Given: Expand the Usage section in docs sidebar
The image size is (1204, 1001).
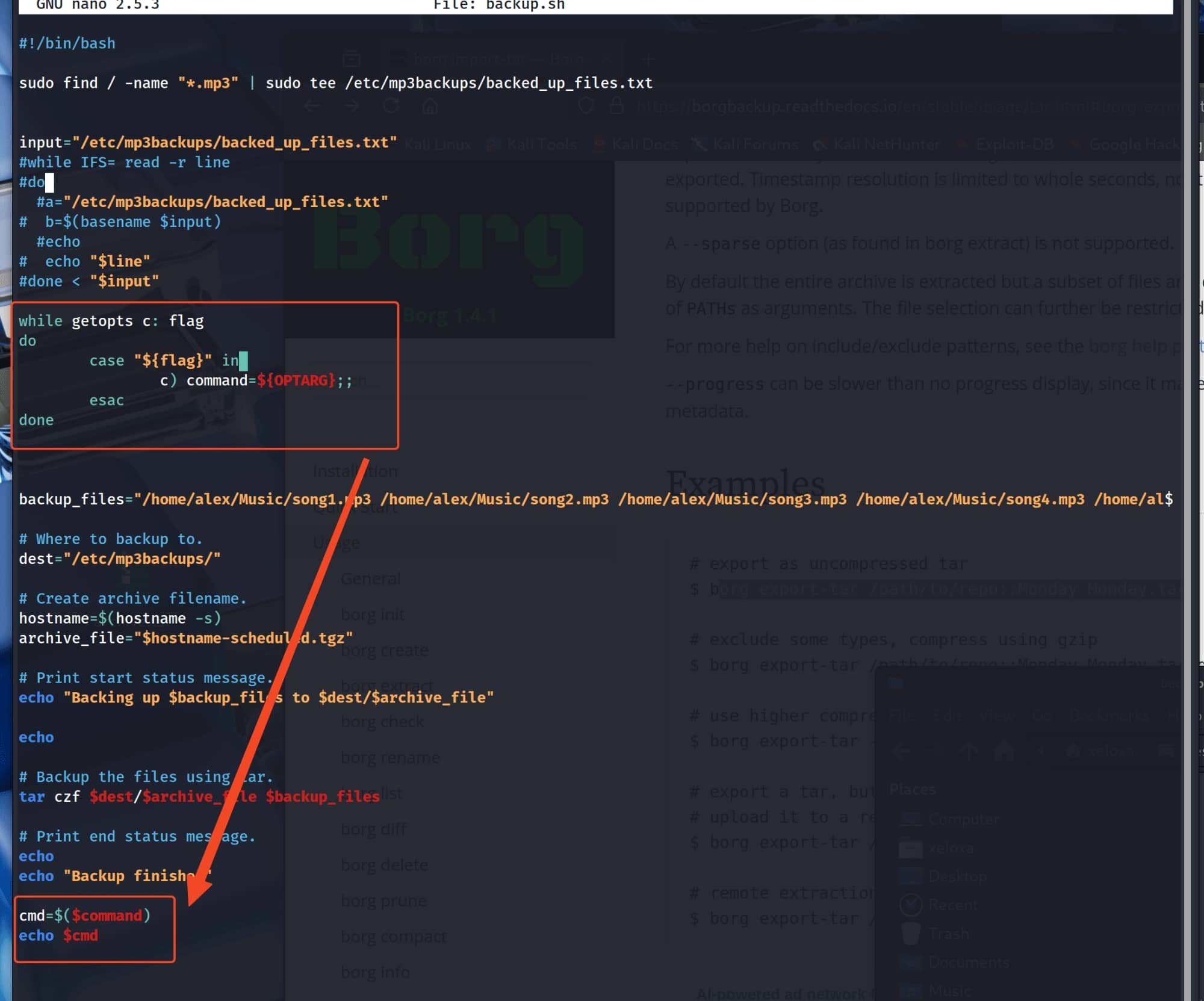Looking at the screenshot, I should pos(337,543).
